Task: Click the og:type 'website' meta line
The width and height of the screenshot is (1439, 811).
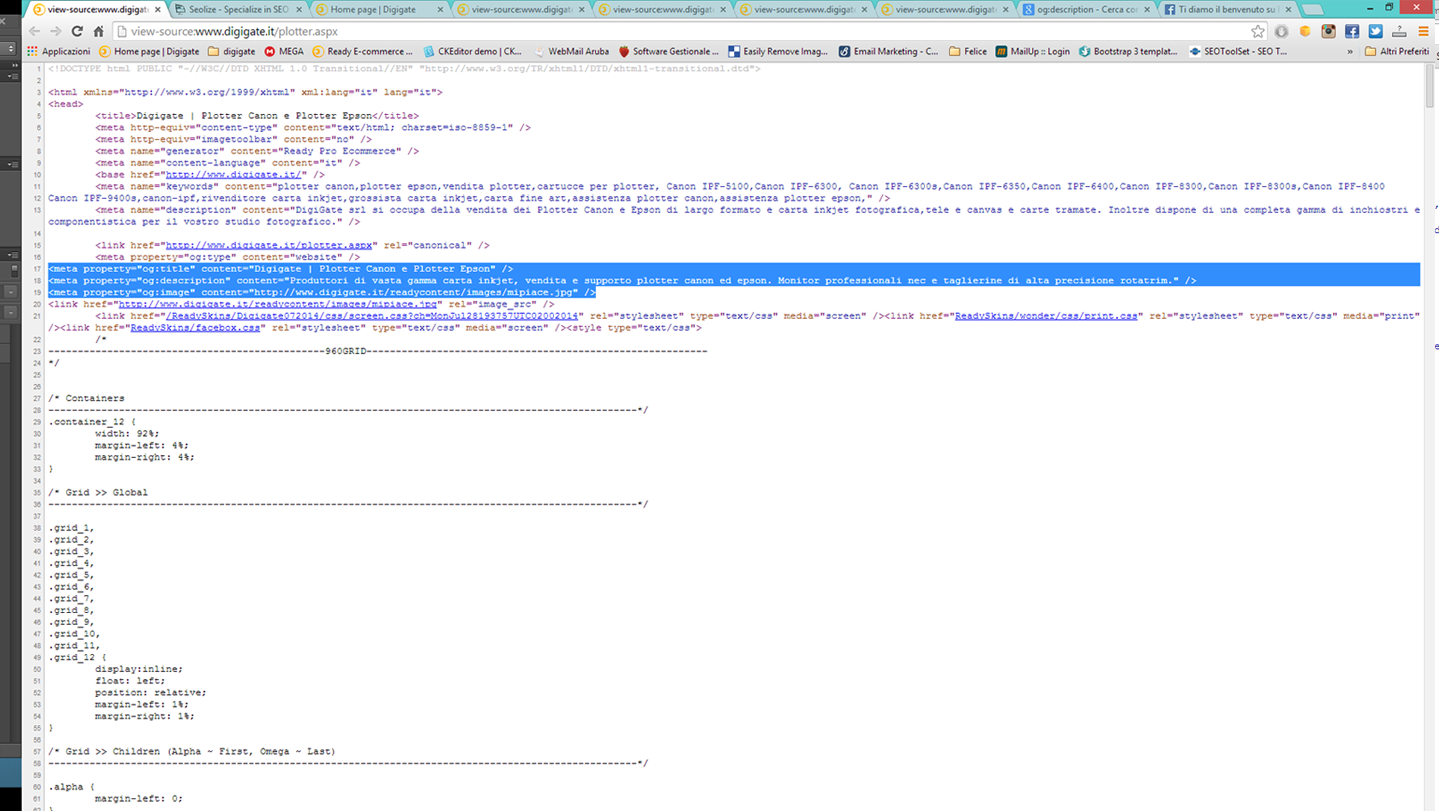Action: tap(228, 257)
